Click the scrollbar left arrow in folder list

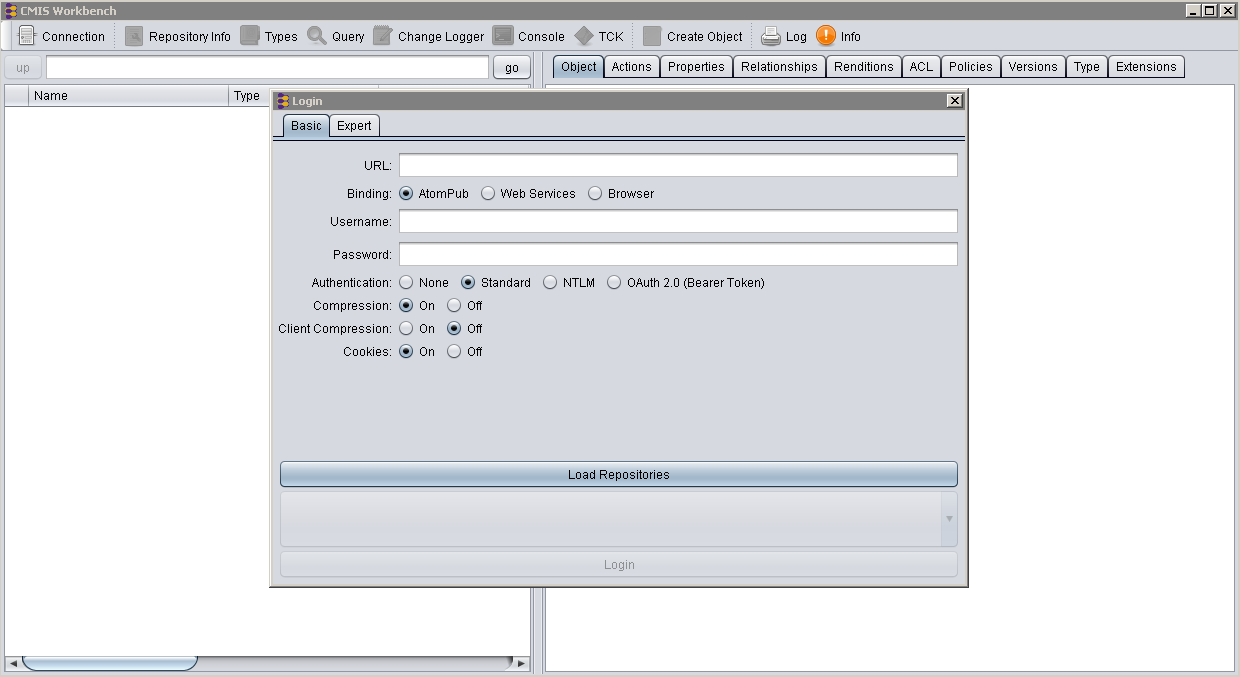(x=13, y=663)
